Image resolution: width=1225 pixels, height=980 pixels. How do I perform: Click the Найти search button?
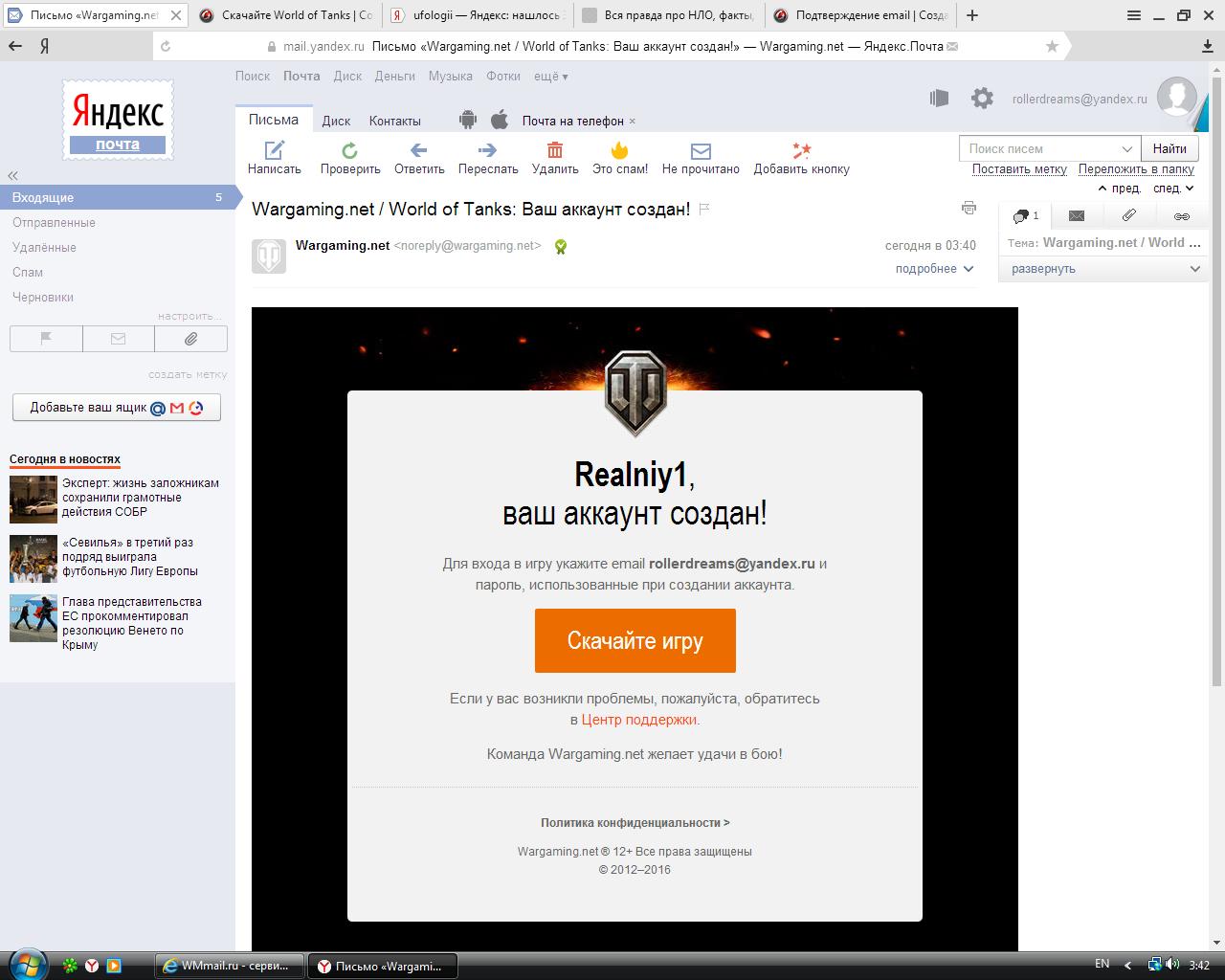pos(1169,148)
